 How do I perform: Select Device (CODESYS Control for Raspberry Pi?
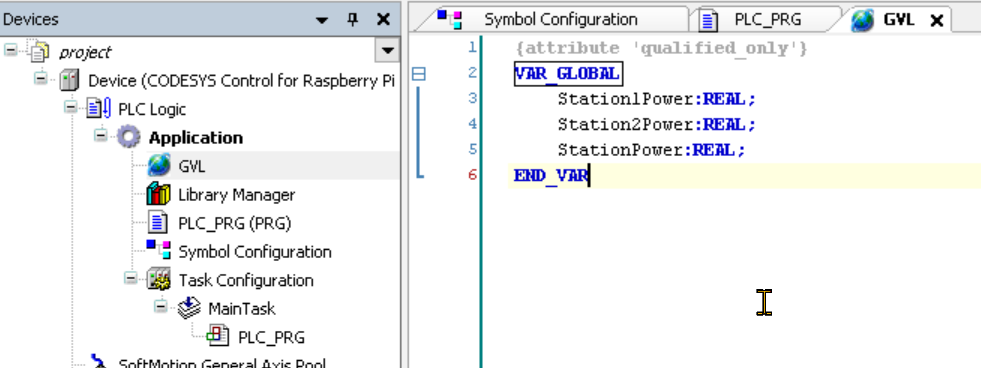(x=241, y=81)
